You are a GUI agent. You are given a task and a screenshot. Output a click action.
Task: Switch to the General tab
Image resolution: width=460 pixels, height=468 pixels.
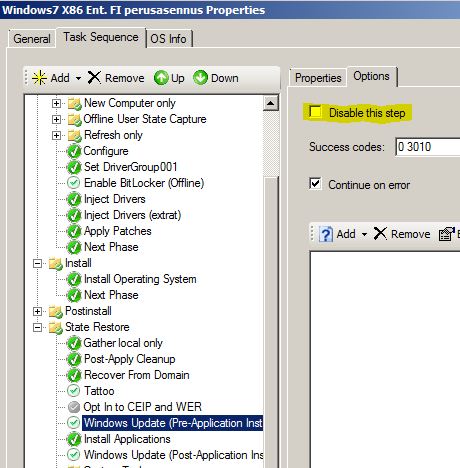(x=32, y=39)
